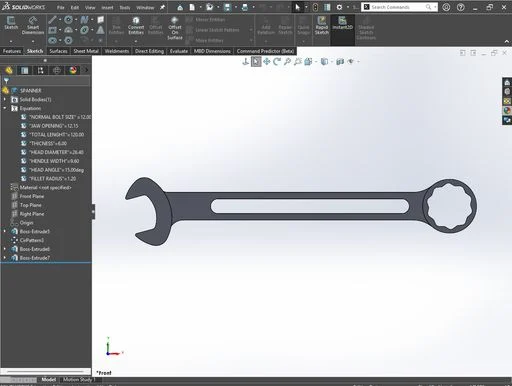Select the Smart Dimension tool
Screen dimensions: 512x386
(33, 25)
